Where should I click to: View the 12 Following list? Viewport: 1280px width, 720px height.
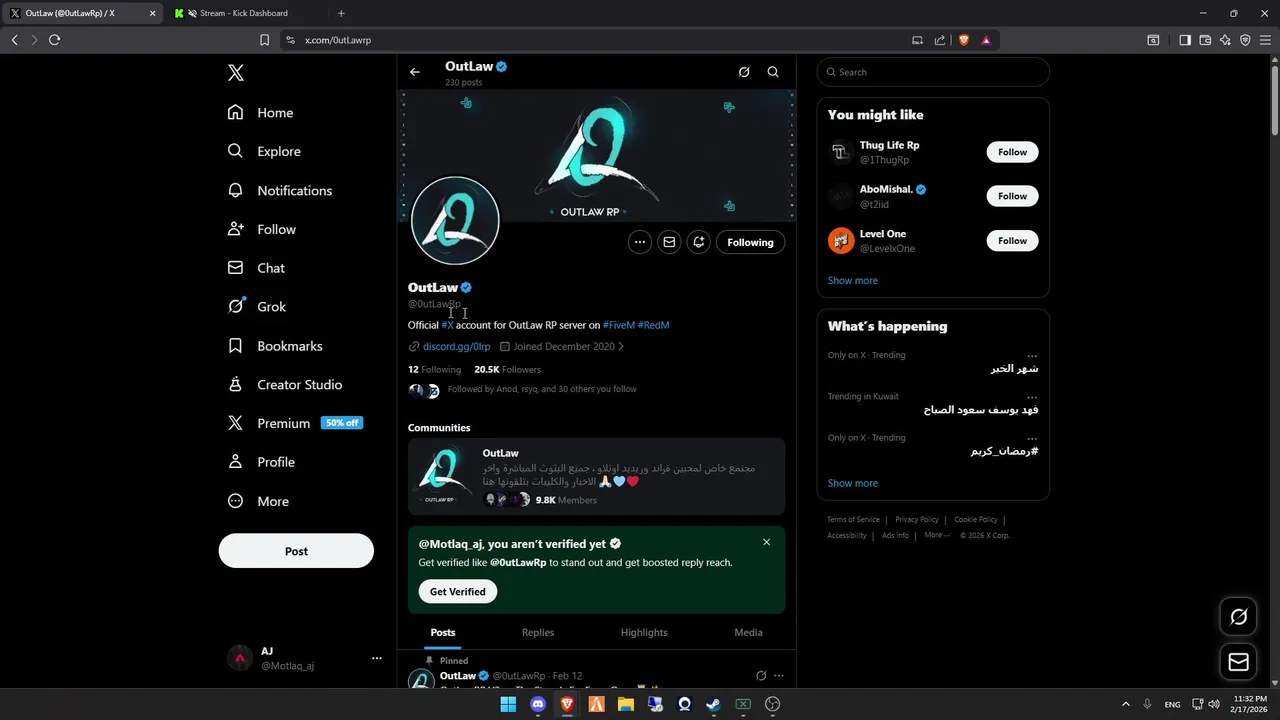click(x=434, y=369)
